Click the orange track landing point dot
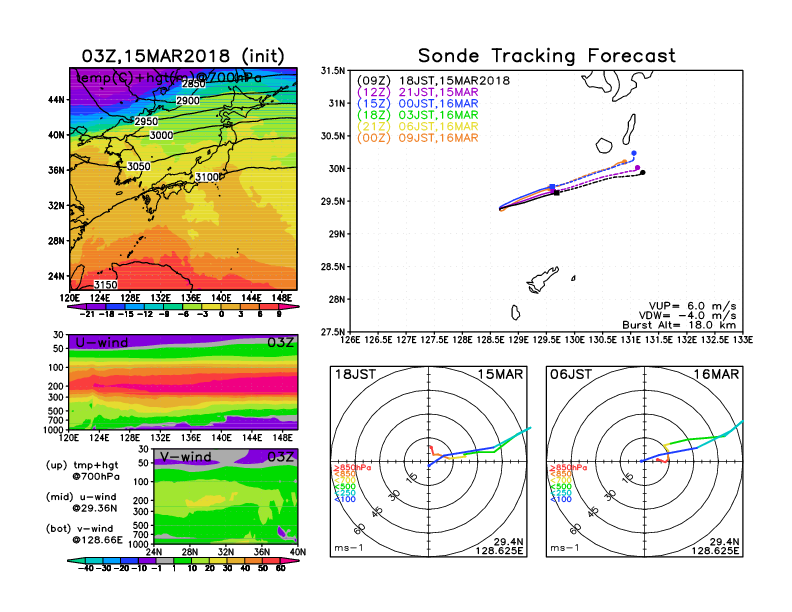 (x=625, y=162)
